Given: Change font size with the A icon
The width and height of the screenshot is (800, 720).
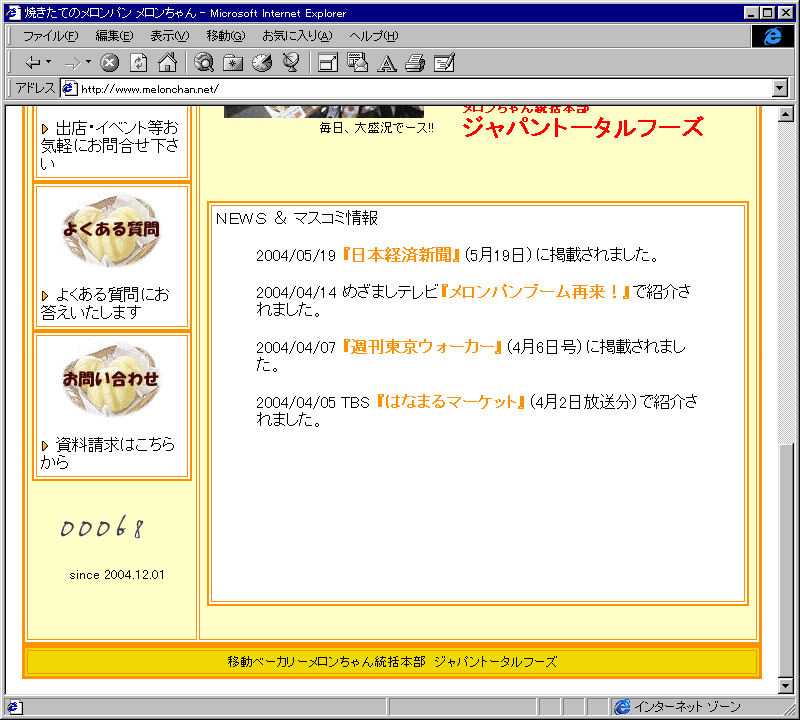Looking at the screenshot, I should coord(387,63).
